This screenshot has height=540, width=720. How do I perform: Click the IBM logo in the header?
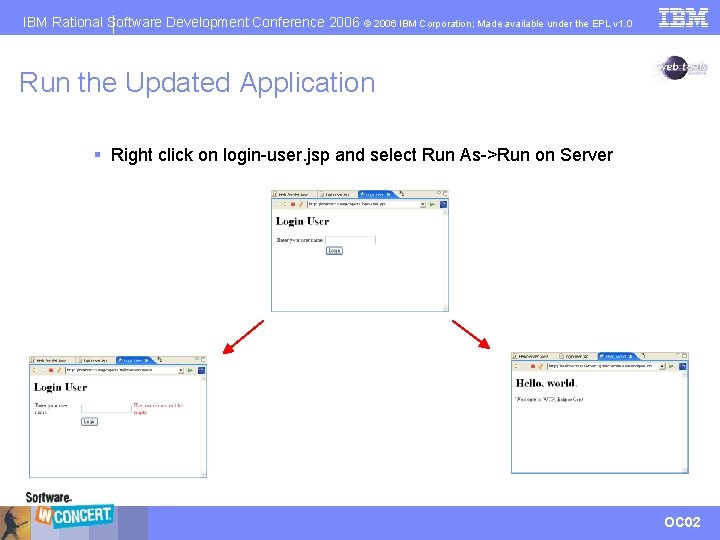pyautogui.click(x=683, y=17)
